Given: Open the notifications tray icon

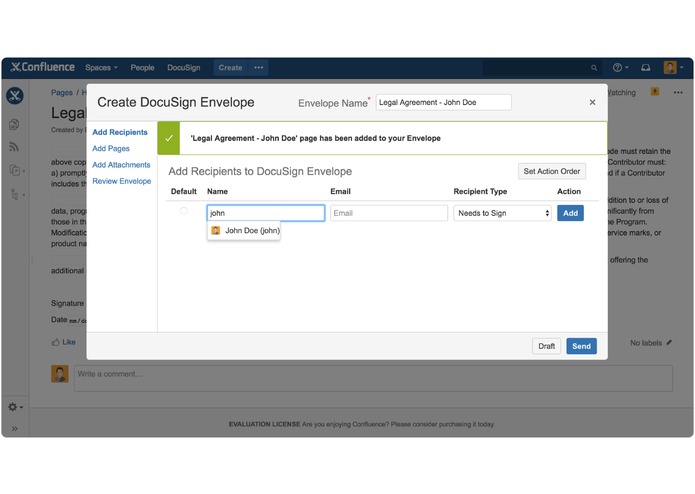Looking at the screenshot, I should coord(646,68).
